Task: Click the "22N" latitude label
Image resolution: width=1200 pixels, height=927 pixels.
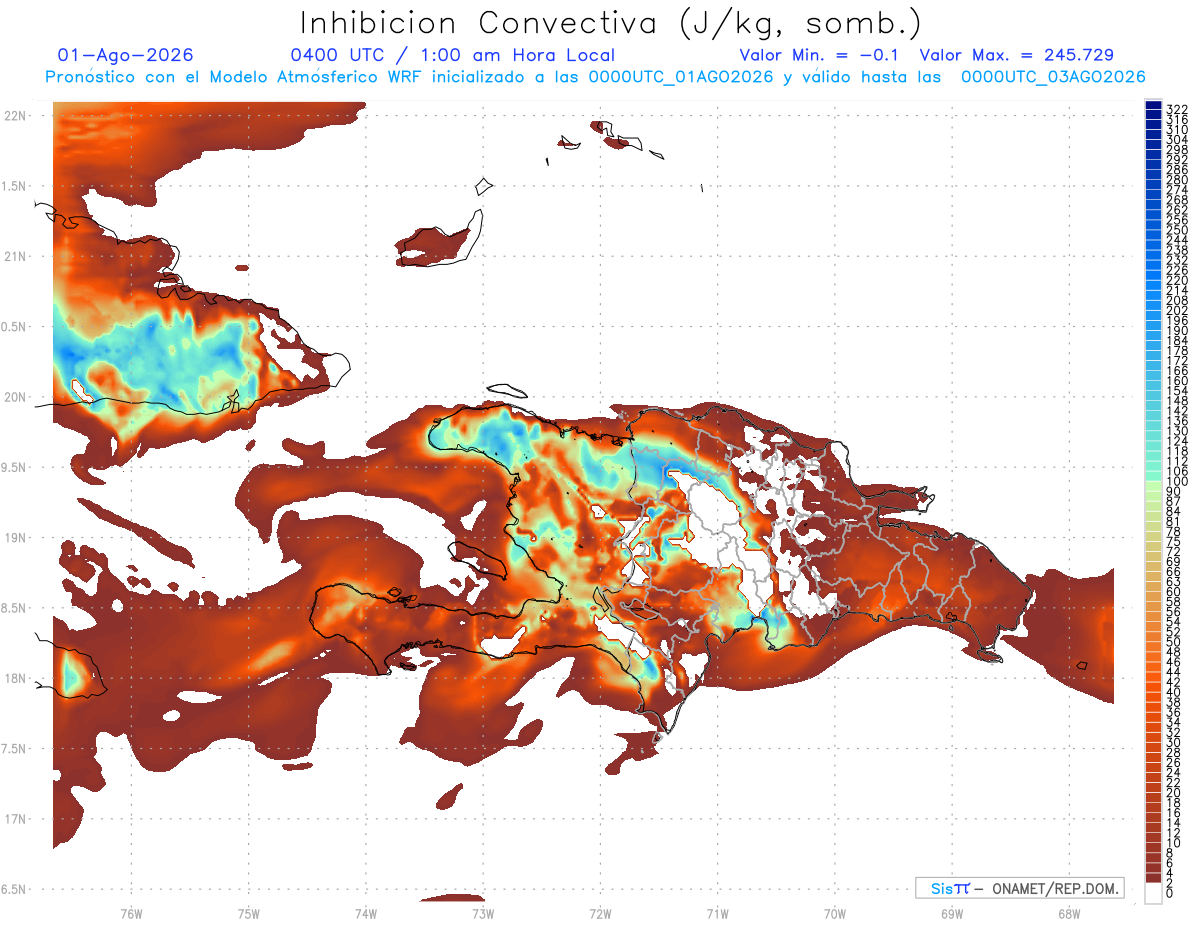Action: (x=15, y=116)
